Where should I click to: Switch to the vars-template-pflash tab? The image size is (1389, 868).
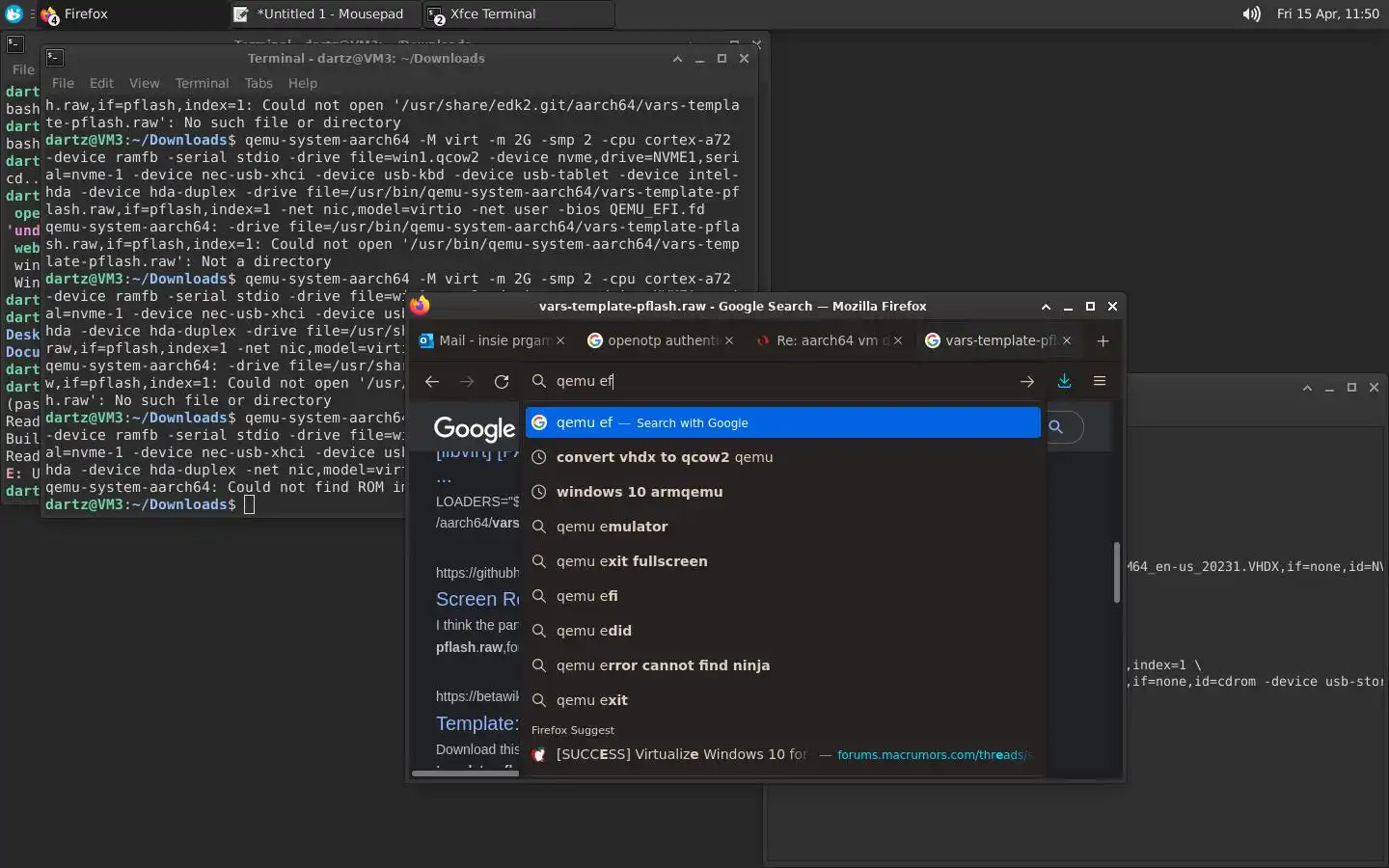coord(998,340)
